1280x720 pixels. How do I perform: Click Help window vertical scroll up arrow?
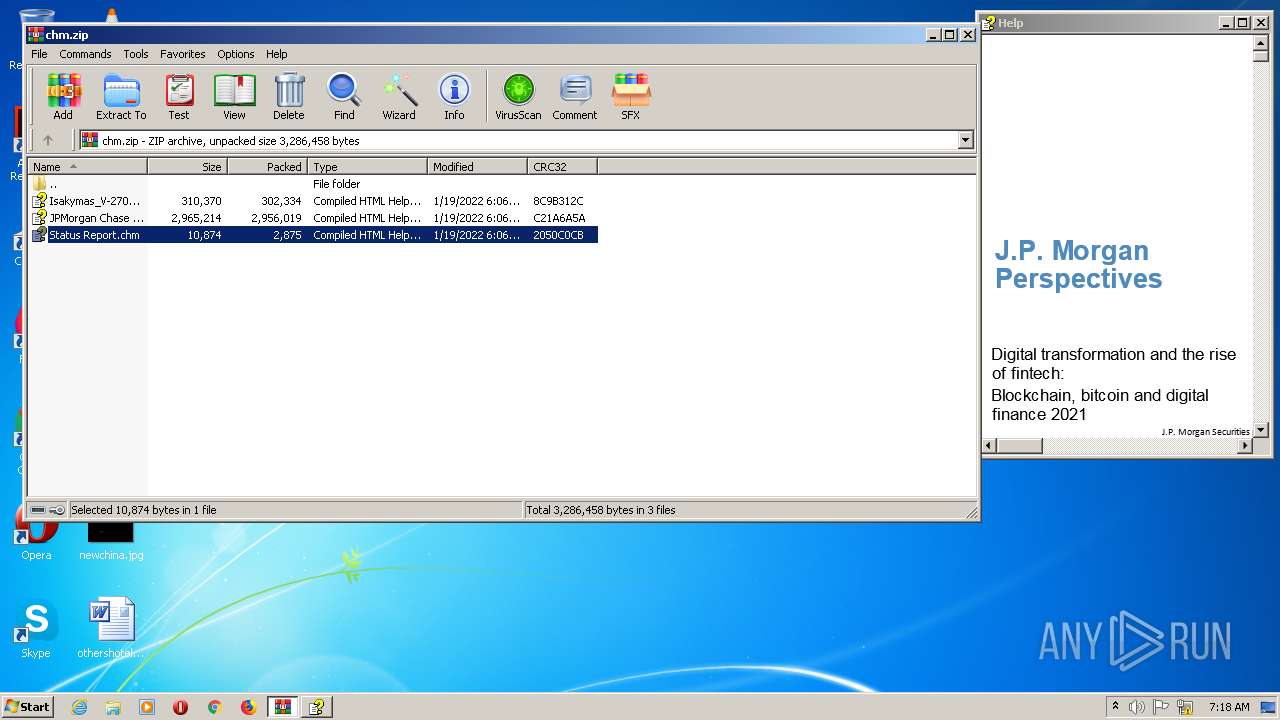1261,44
